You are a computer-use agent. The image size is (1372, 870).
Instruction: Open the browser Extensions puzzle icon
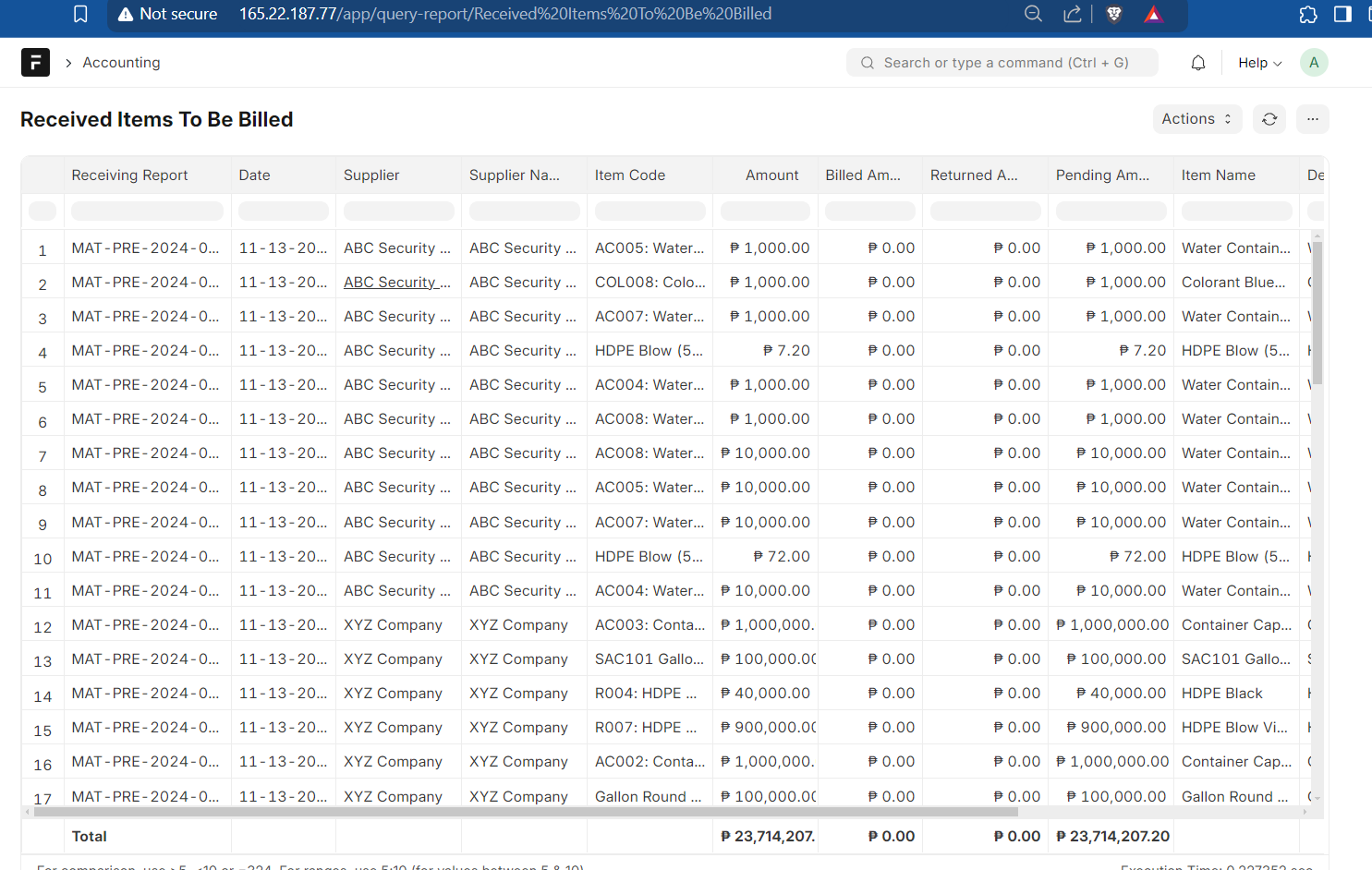pyautogui.click(x=1307, y=15)
